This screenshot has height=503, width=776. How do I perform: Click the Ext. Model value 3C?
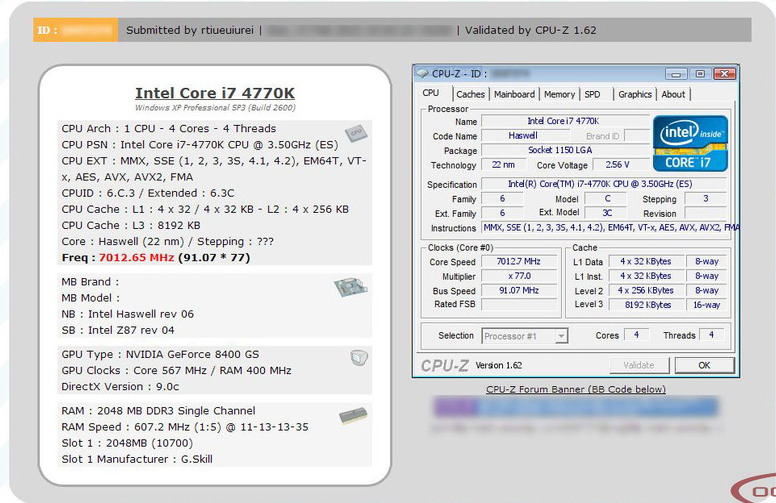point(607,213)
